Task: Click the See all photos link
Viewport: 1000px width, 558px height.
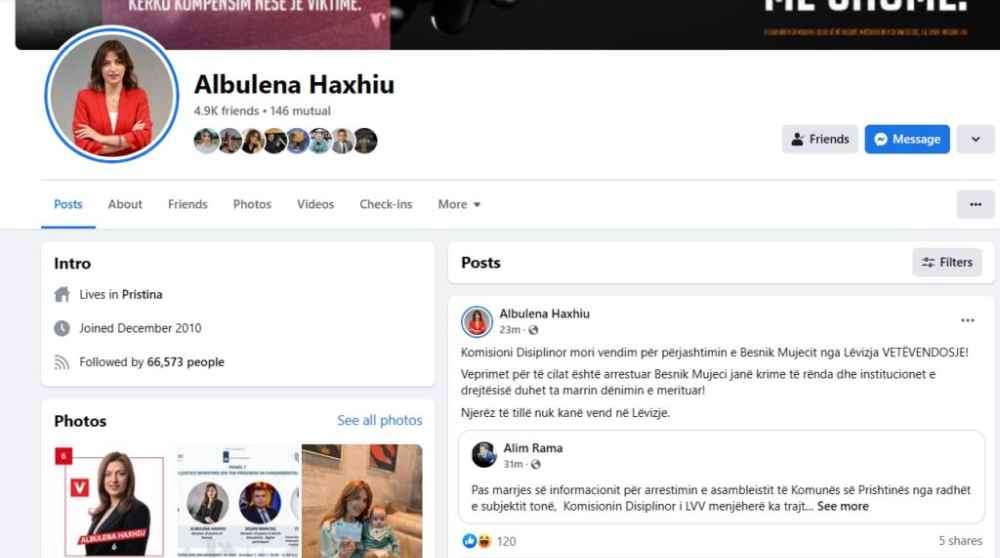Action: [379, 420]
